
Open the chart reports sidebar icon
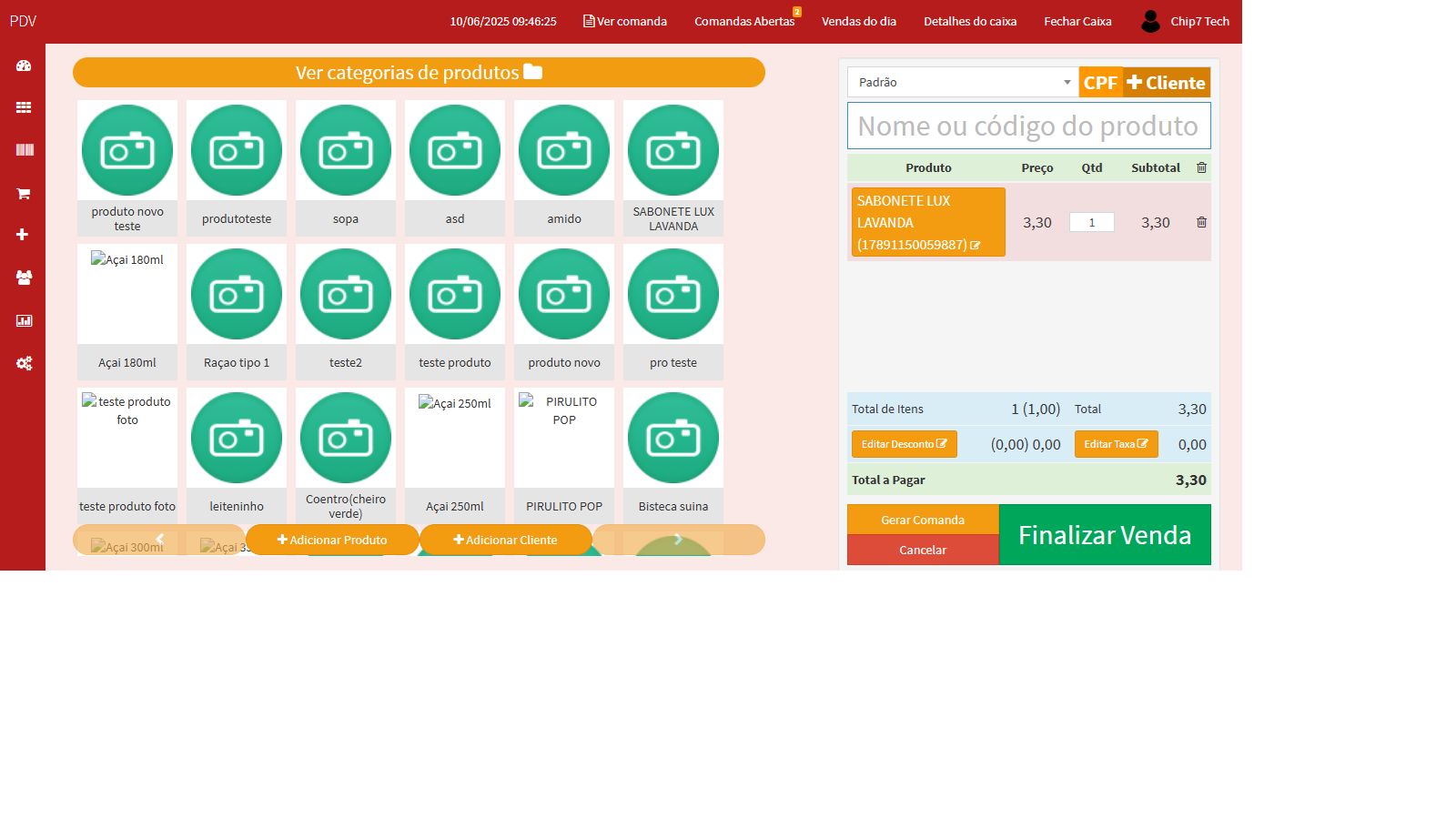coord(24,320)
